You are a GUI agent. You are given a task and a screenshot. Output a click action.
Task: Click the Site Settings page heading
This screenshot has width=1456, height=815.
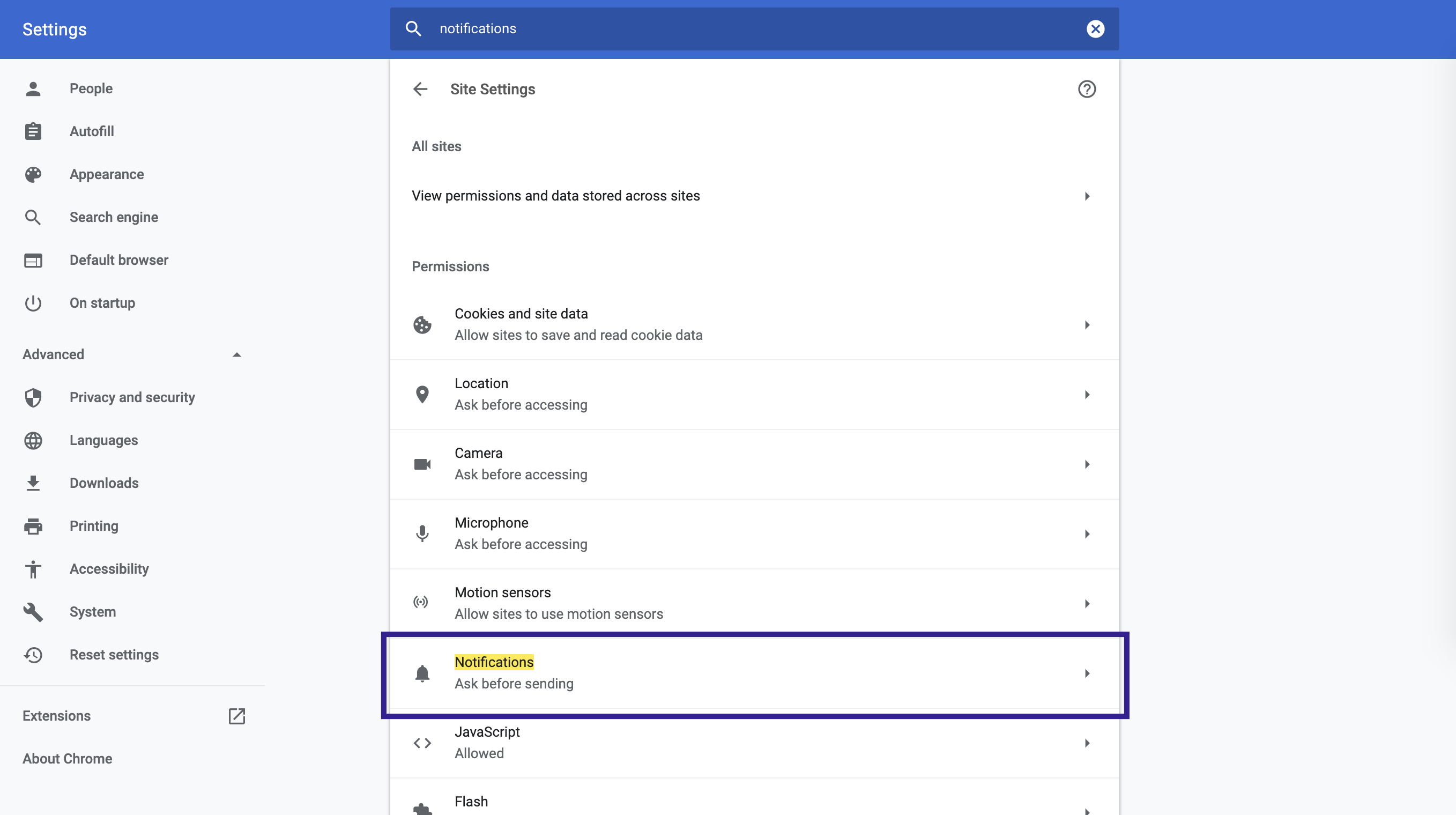click(492, 90)
